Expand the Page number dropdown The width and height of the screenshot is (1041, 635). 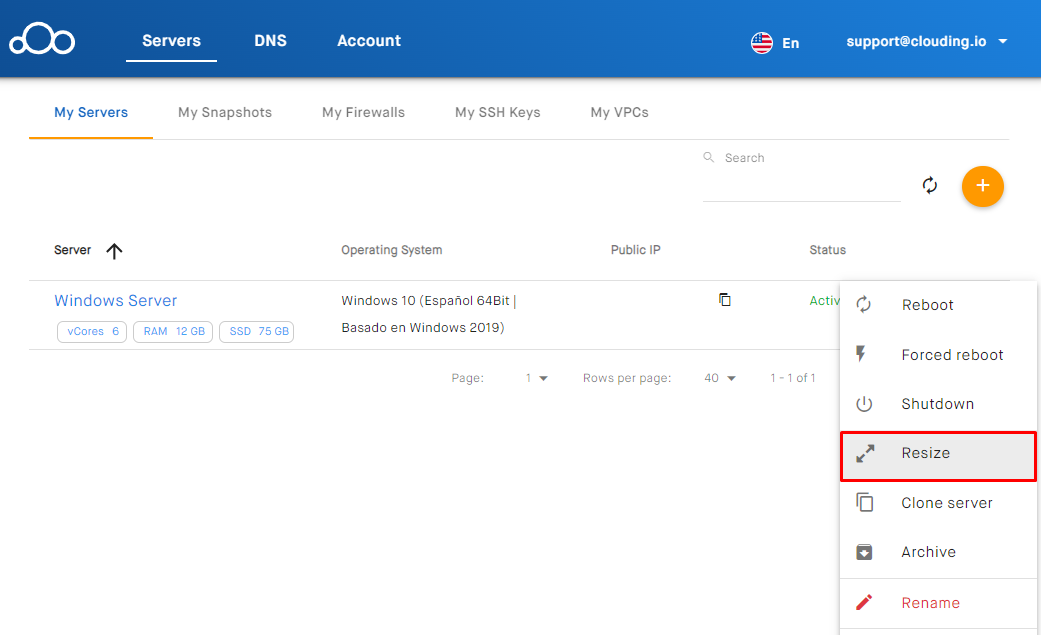tap(537, 378)
